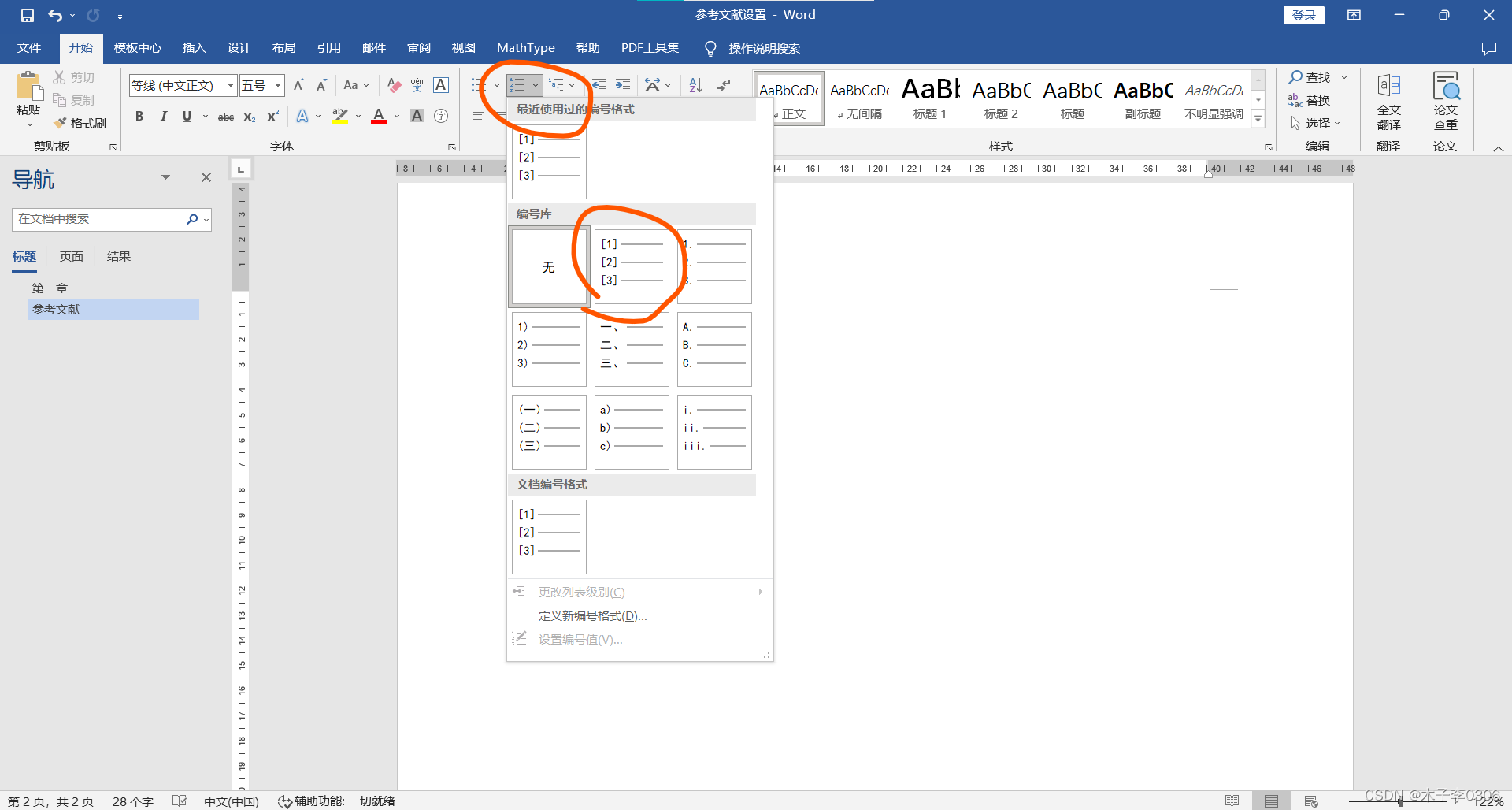1512x810 pixels.
Task: Toggle strikethrough (abc) formatting
Action: (x=226, y=116)
